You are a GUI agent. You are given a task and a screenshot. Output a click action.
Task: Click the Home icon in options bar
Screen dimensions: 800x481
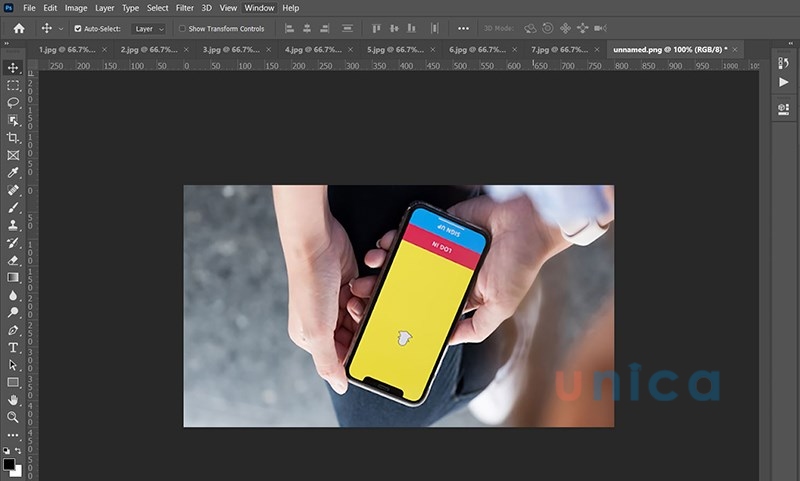[18, 28]
